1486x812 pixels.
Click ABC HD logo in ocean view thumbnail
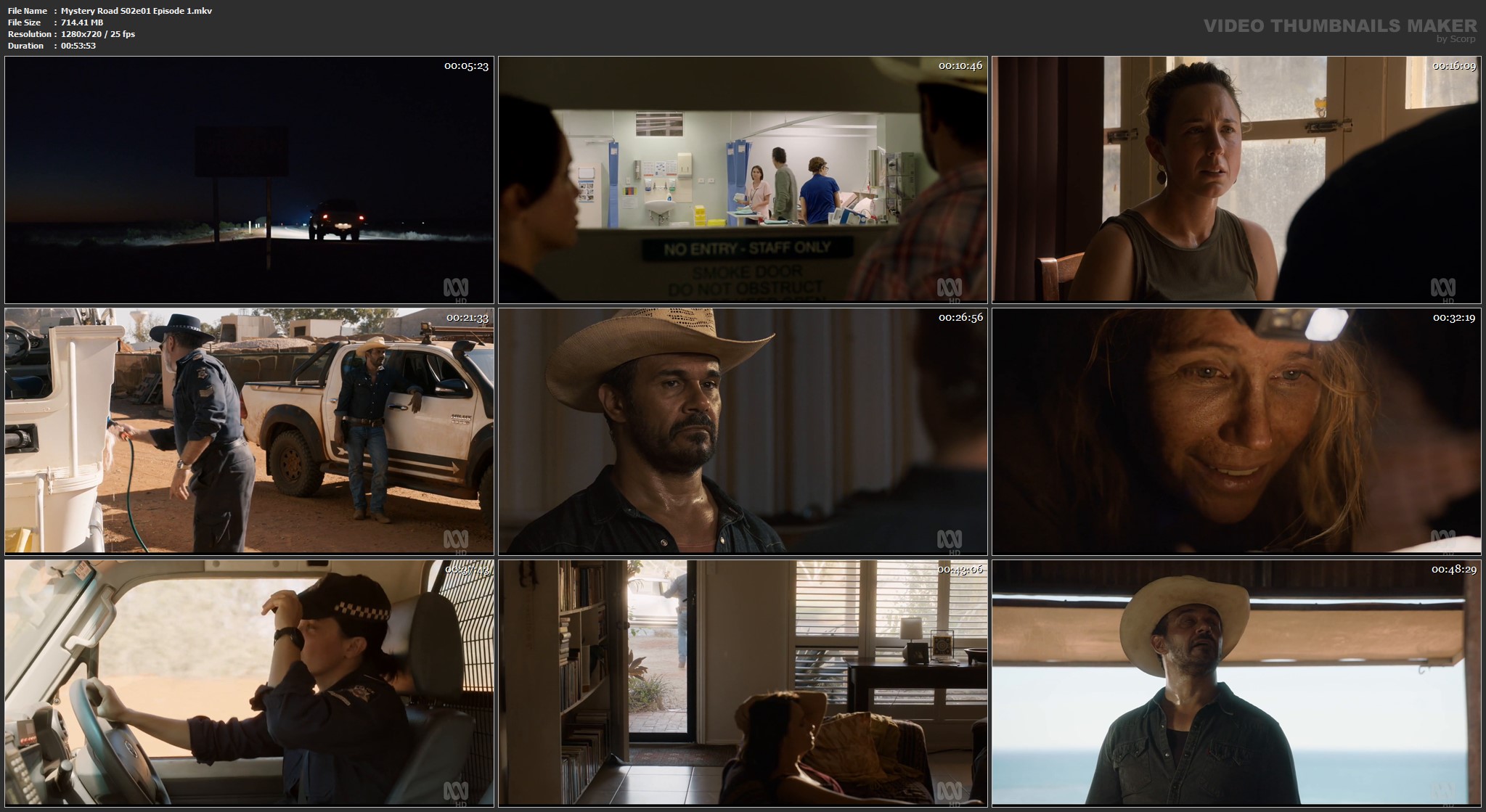coord(1442,792)
